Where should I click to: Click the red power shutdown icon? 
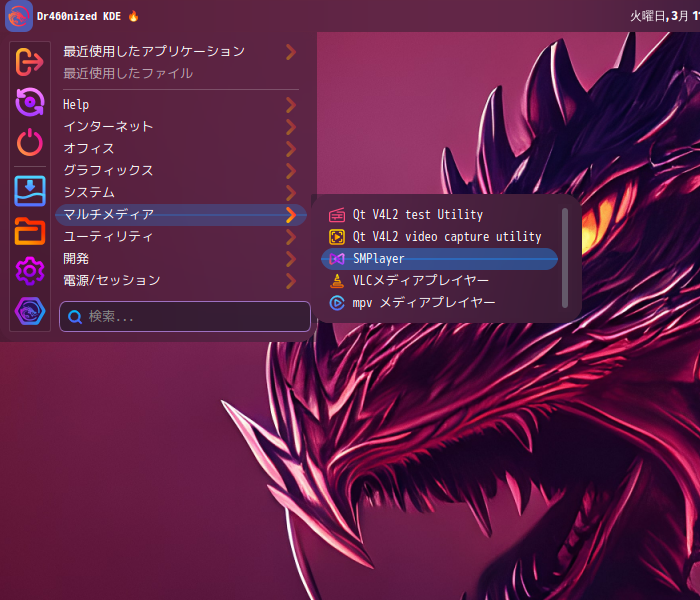pos(30,142)
